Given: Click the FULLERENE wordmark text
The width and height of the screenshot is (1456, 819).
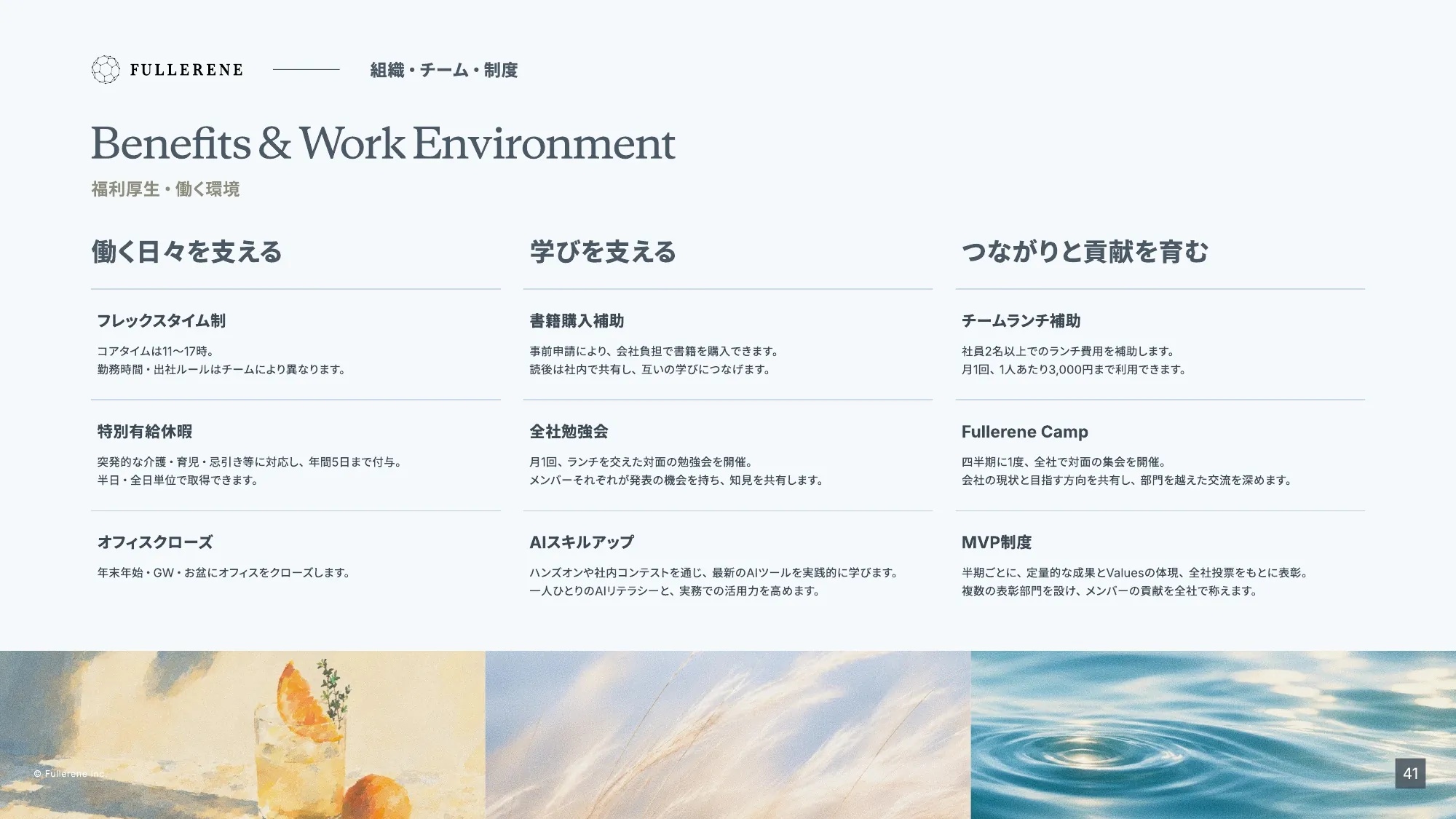Looking at the screenshot, I should pos(186,70).
